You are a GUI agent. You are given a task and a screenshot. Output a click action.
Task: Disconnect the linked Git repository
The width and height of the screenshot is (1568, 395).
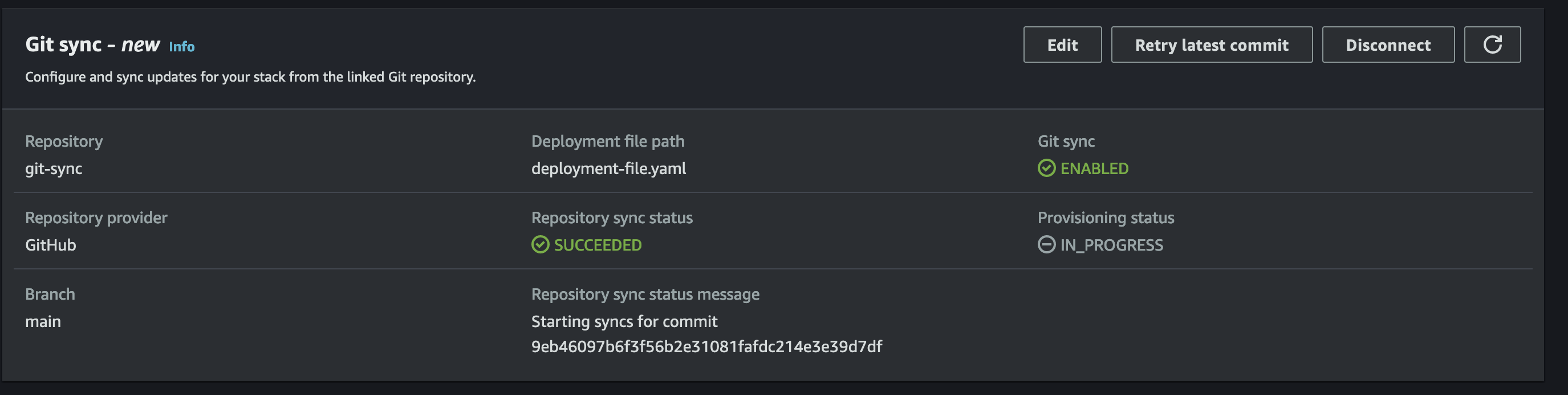(x=1388, y=44)
